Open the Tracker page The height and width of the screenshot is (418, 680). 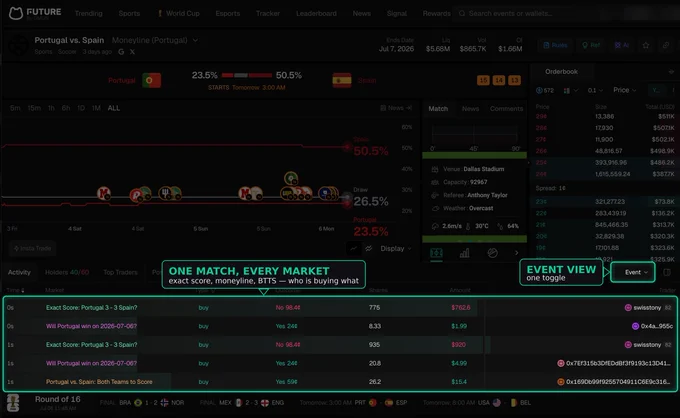click(268, 13)
